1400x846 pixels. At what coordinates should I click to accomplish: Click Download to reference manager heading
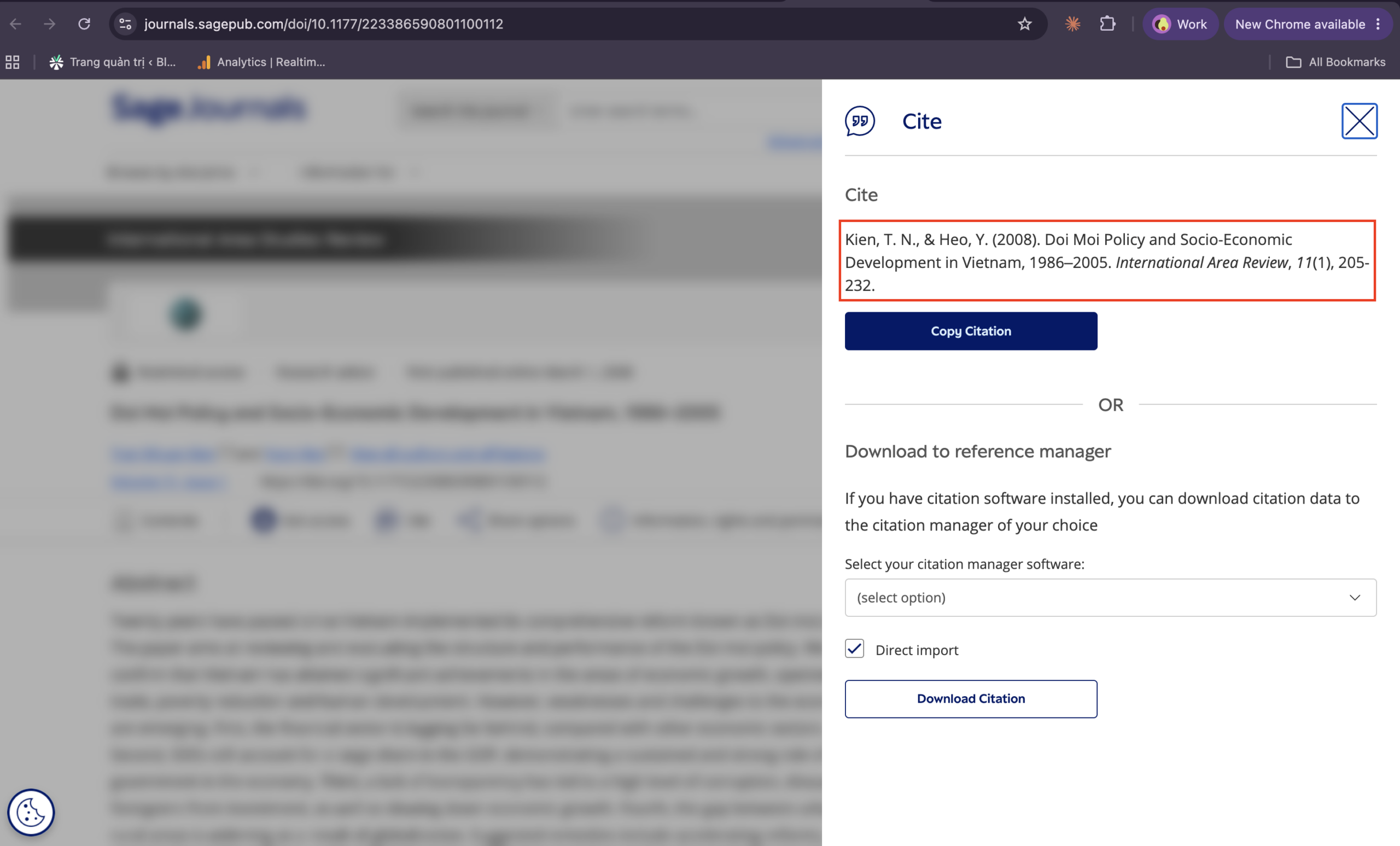point(977,452)
